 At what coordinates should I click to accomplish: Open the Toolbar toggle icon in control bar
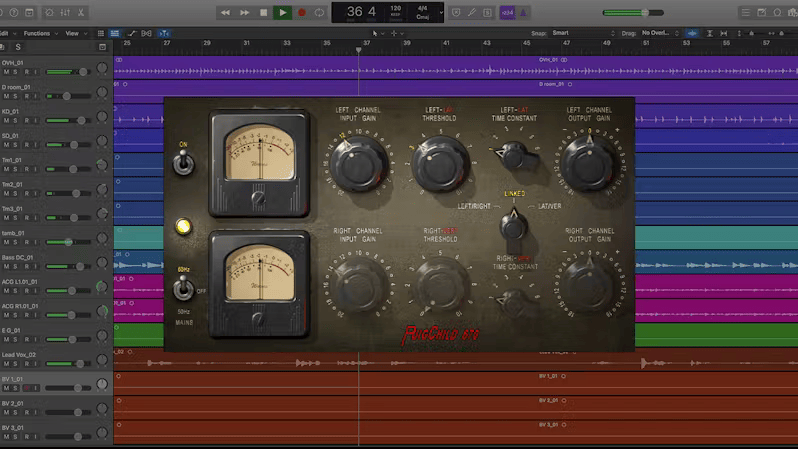(x=30, y=12)
